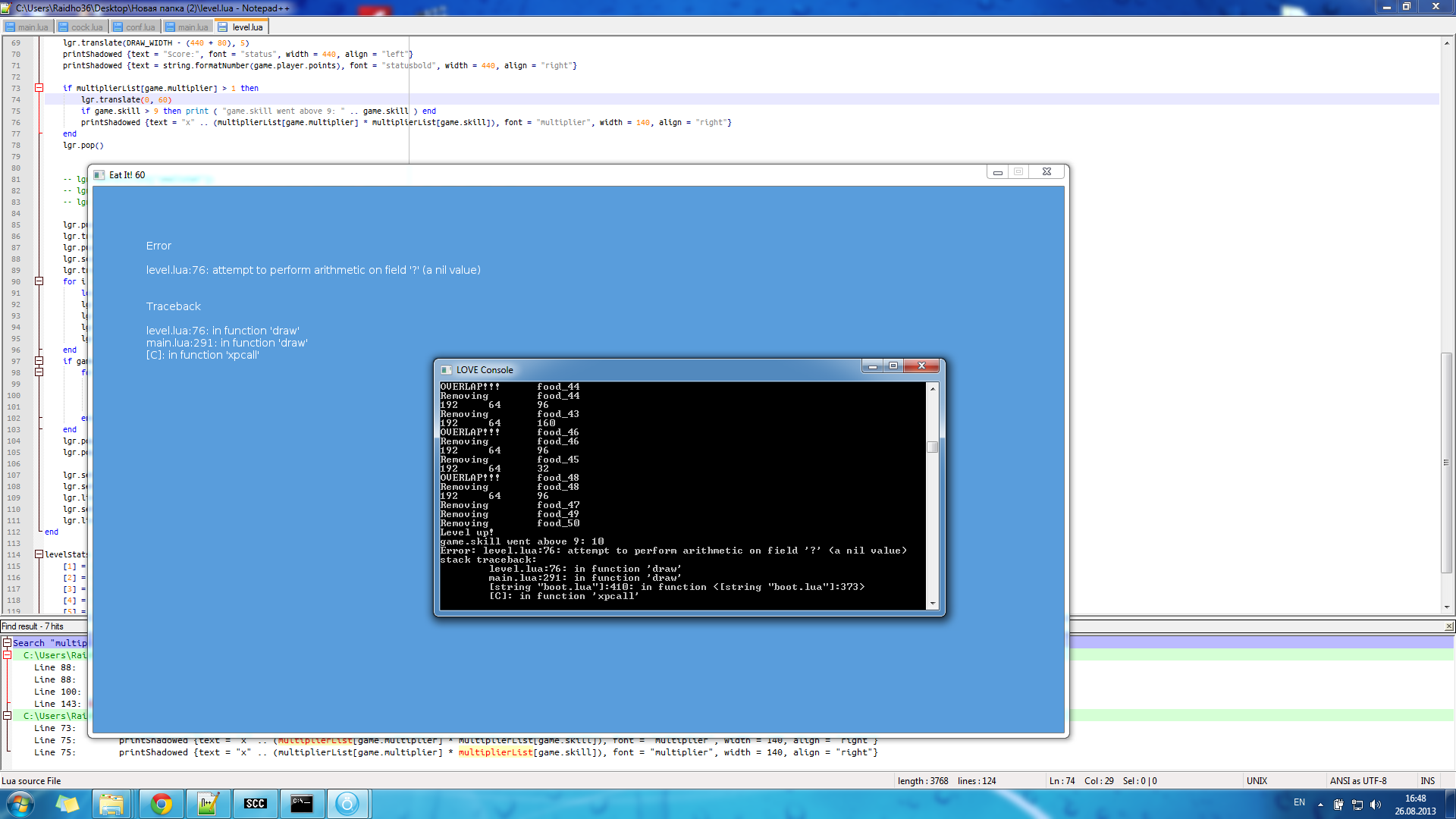Collapse the second C:\Users file result node
Viewport: 1456px width, 819px height.
point(7,715)
